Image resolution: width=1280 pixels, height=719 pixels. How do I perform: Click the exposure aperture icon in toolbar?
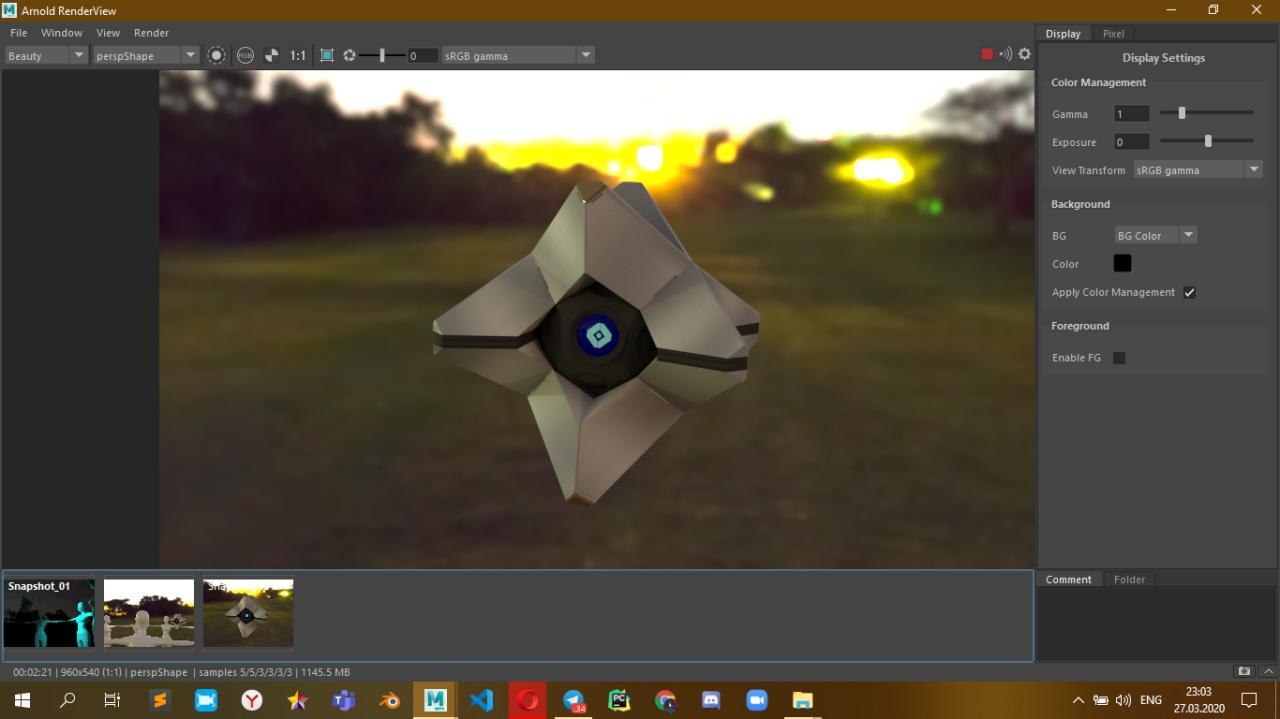tap(350, 56)
